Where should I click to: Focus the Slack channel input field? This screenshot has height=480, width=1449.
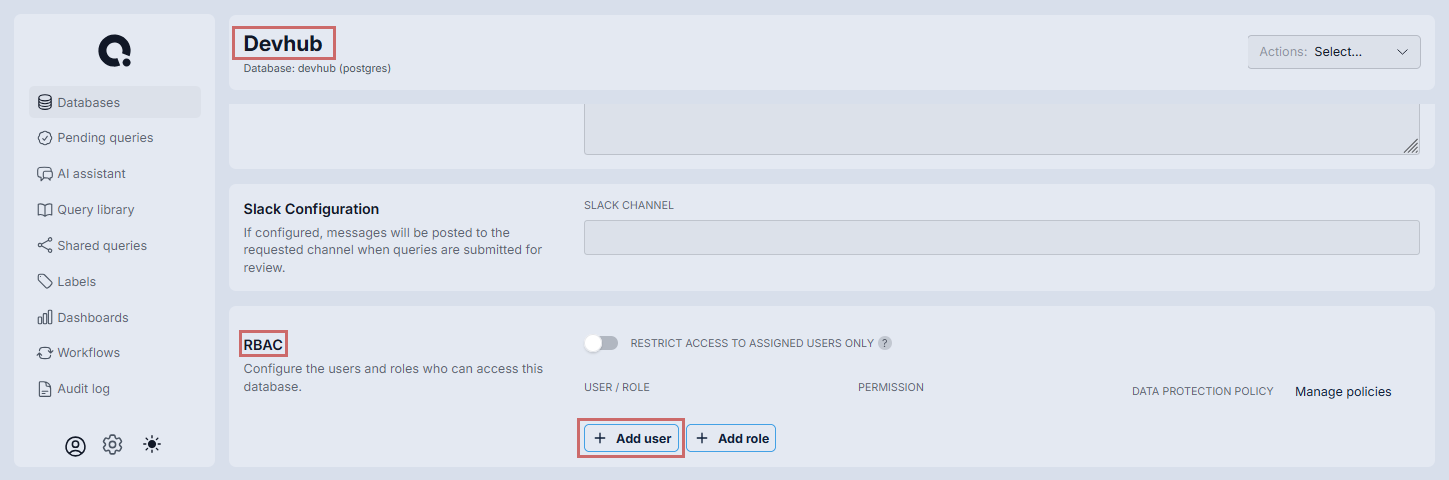coord(1002,237)
